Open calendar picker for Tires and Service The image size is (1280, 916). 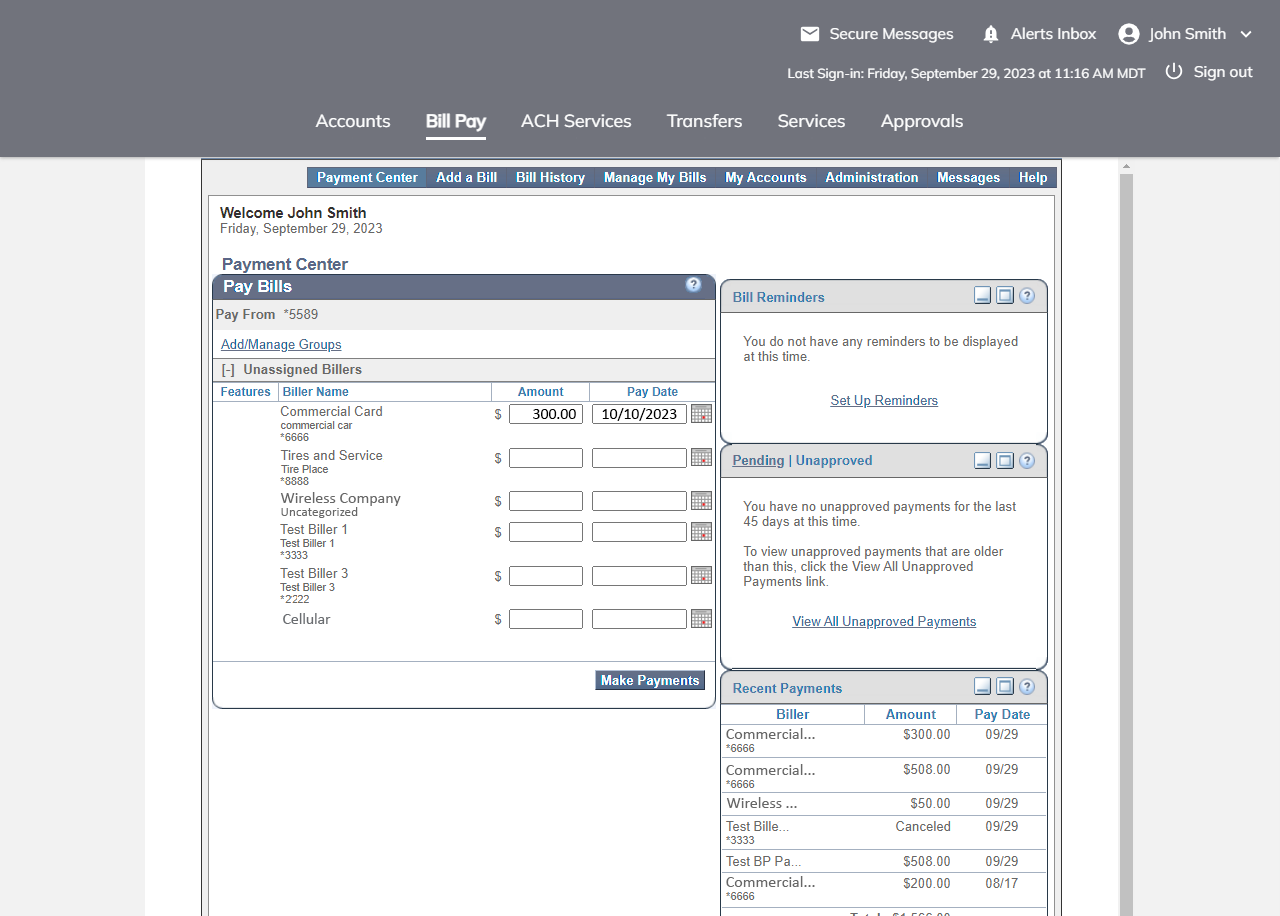(701, 458)
